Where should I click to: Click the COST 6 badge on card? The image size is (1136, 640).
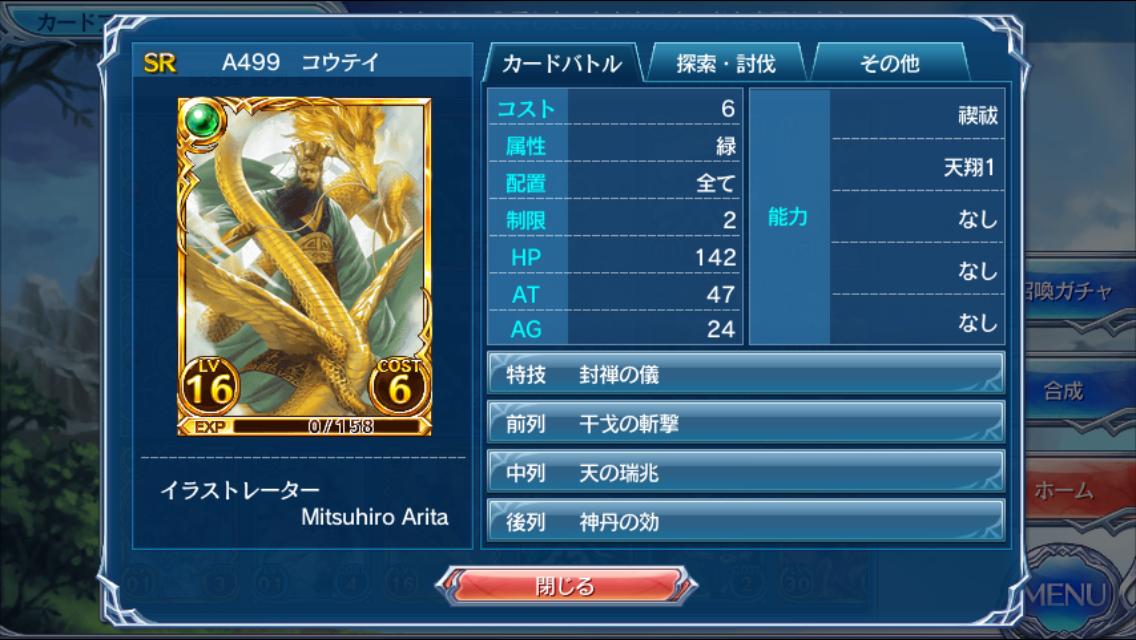coord(399,385)
